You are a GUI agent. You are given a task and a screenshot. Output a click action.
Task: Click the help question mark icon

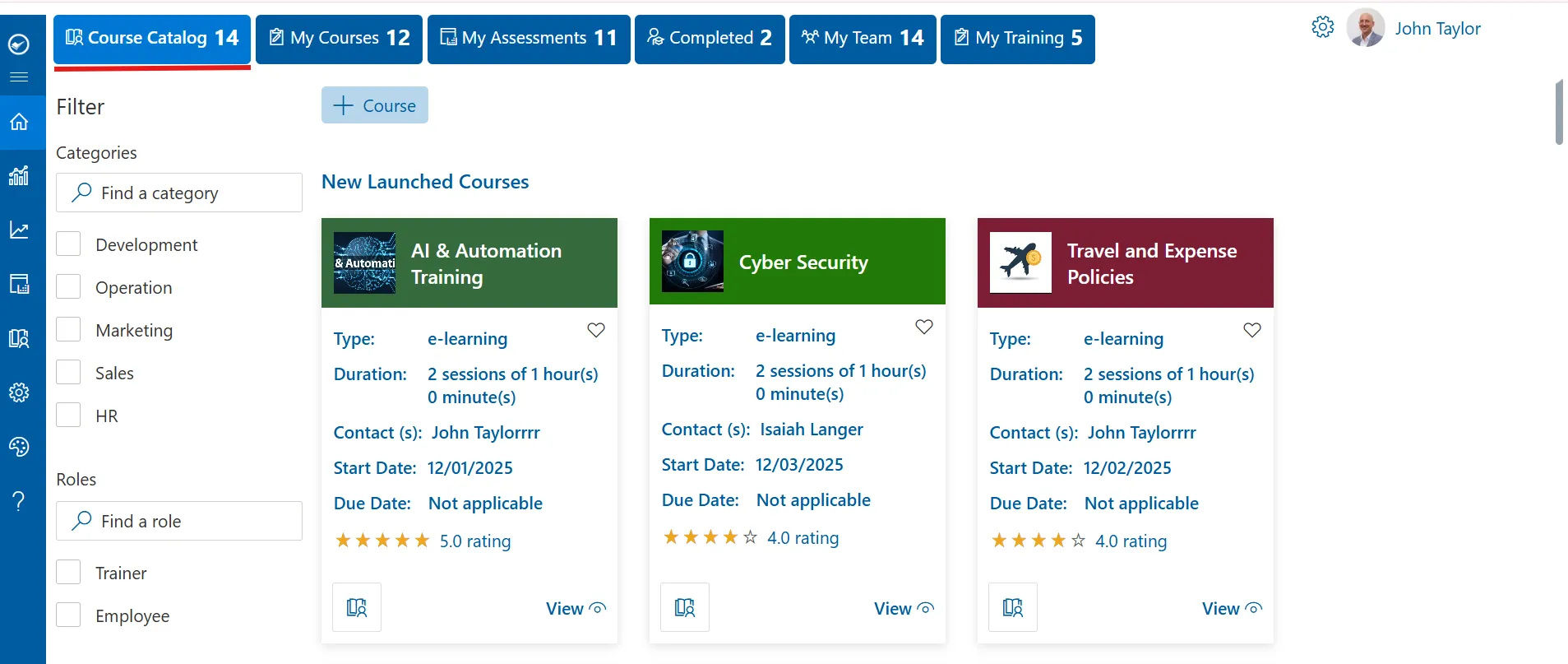19,501
